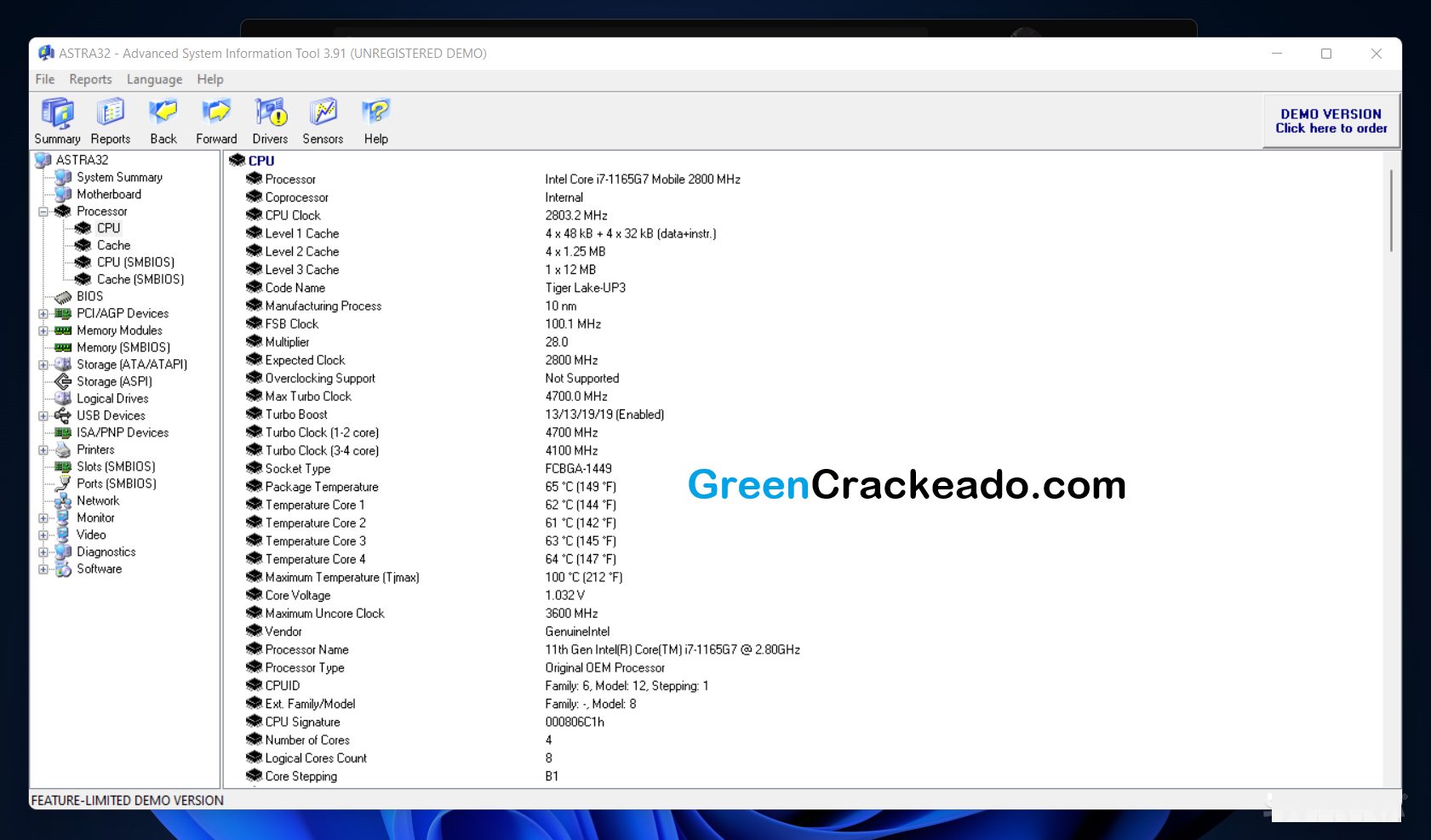The width and height of the screenshot is (1431, 840).
Task: Click the BIOS chip icon in tree
Action: (63, 296)
